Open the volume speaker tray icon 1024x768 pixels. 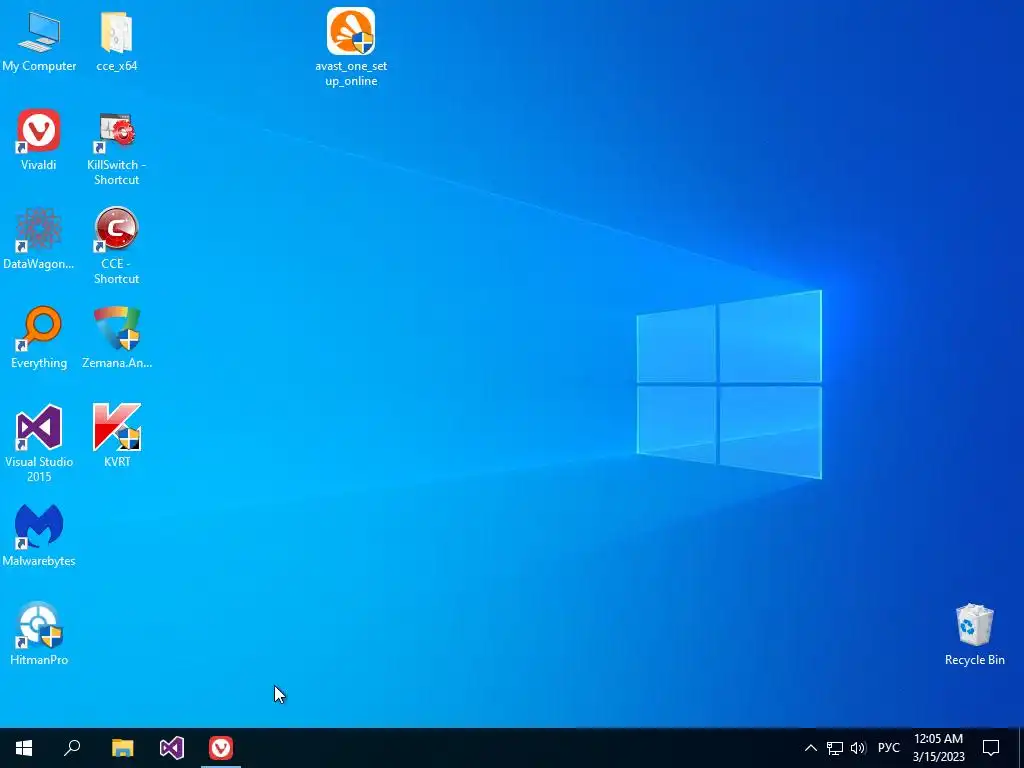(858, 748)
